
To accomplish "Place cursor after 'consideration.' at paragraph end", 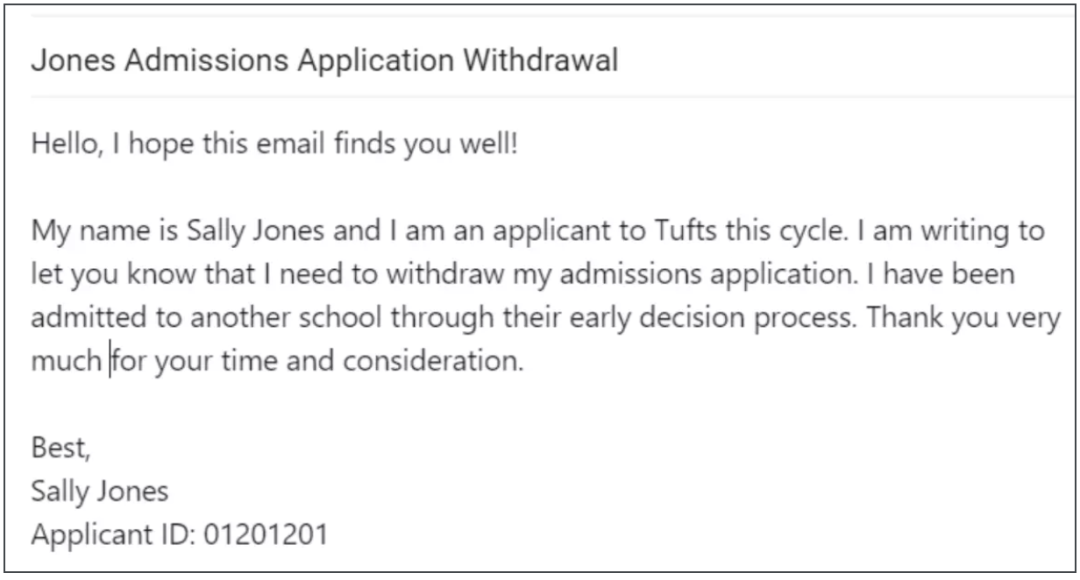I will click(525, 361).
